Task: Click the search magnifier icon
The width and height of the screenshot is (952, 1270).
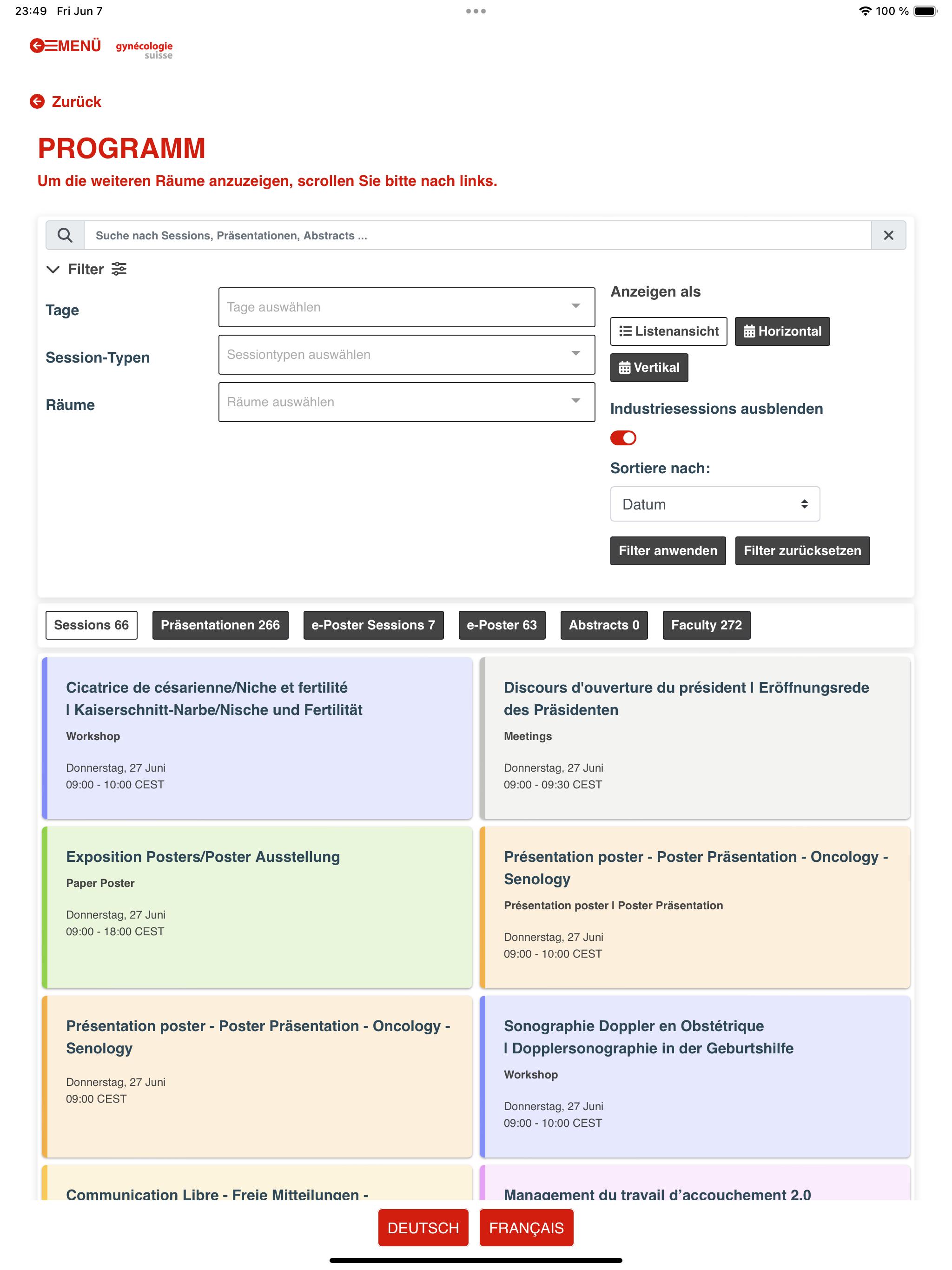Action: point(65,235)
